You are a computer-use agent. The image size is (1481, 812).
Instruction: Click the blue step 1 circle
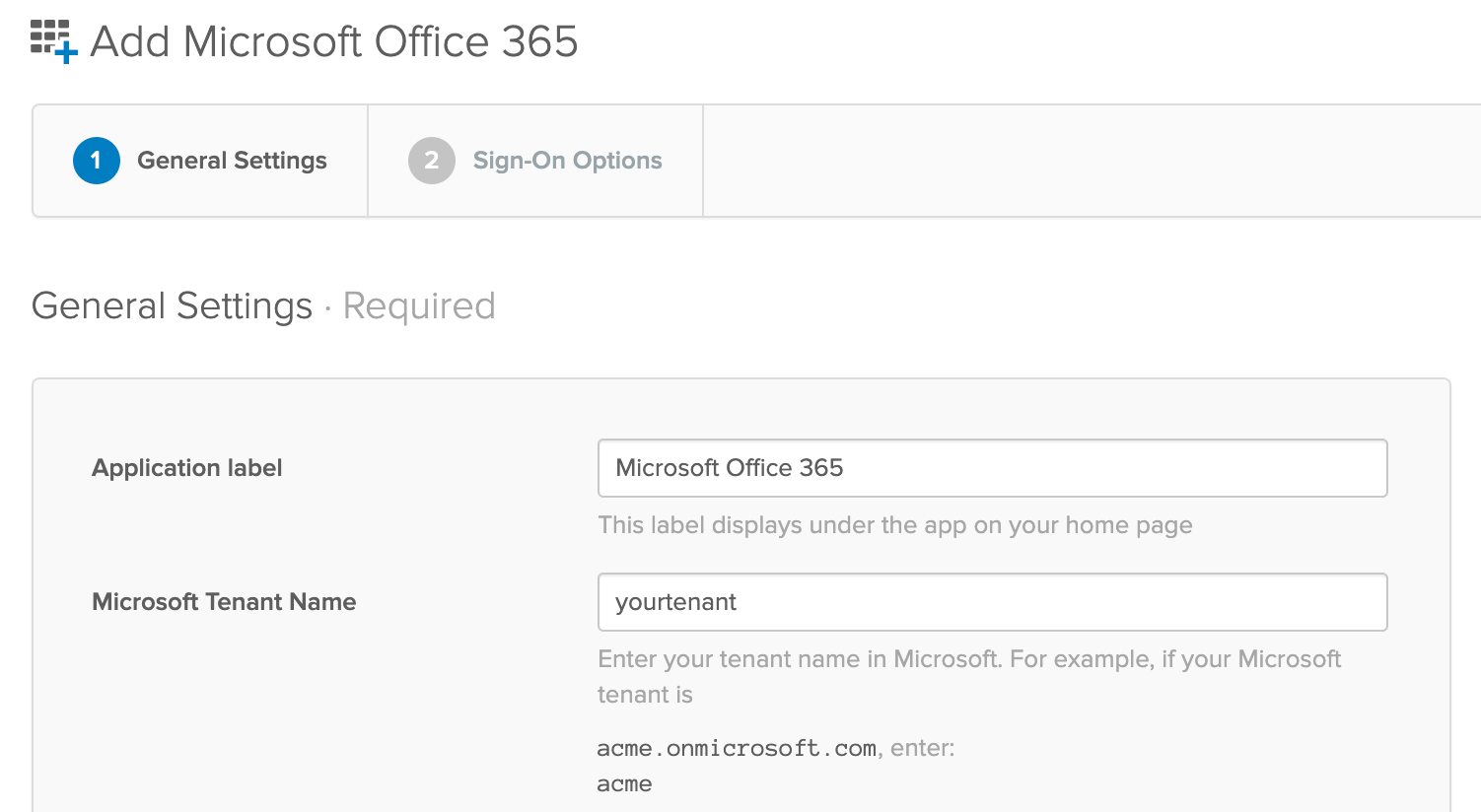(96, 161)
